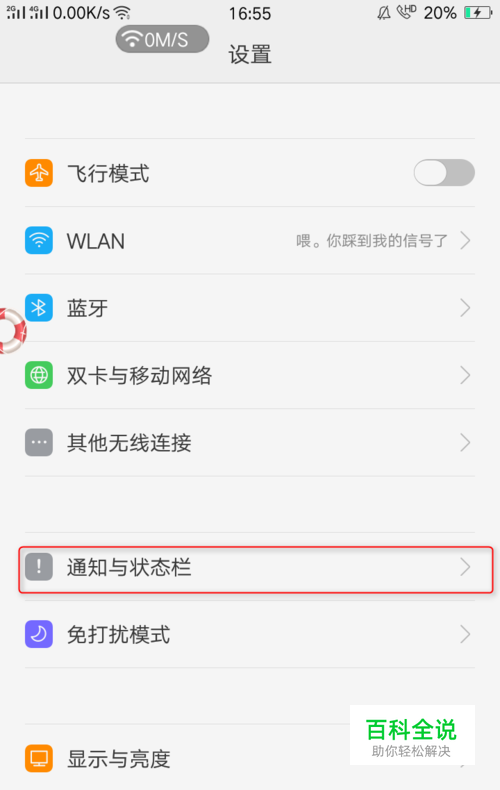The width and height of the screenshot is (500, 790).
Task: Tap the blue WLAN Wi-Fi icon
Action: pos(39,240)
